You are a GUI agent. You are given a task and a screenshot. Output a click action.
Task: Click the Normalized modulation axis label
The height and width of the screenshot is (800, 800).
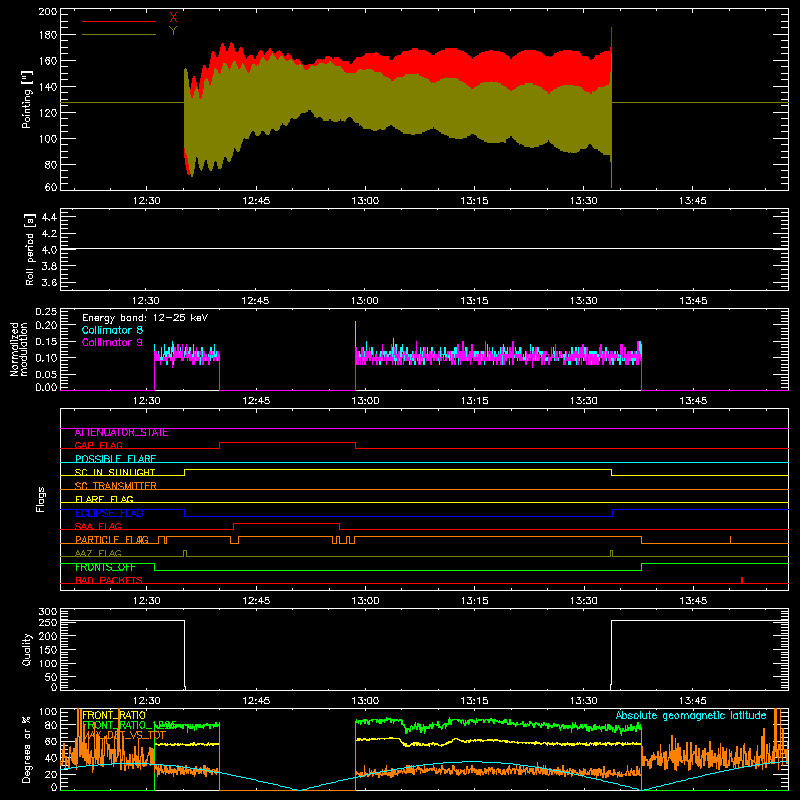pos(20,349)
